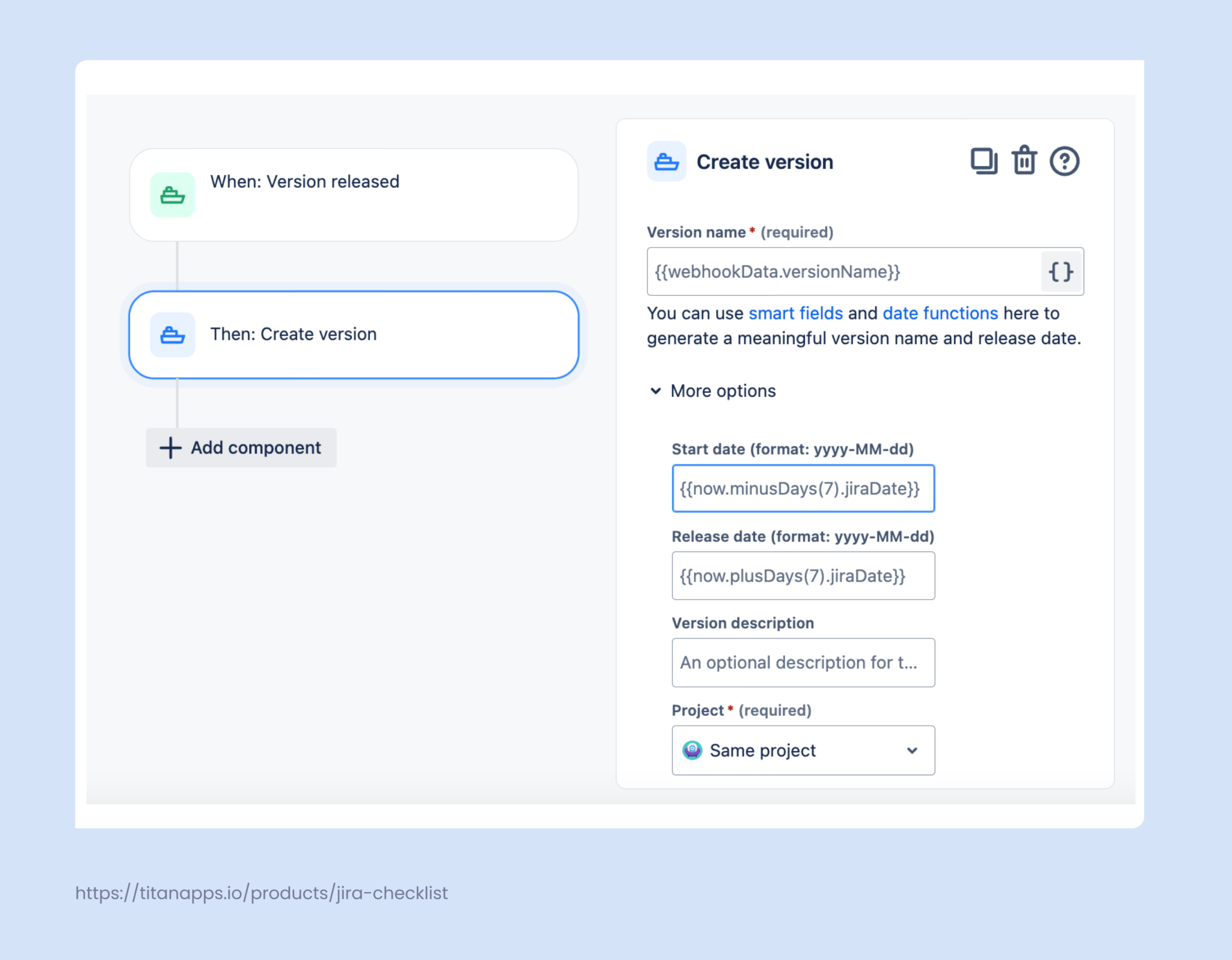Open the smart fields documentation link
1232x960 pixels.
[x=795, y=313]
